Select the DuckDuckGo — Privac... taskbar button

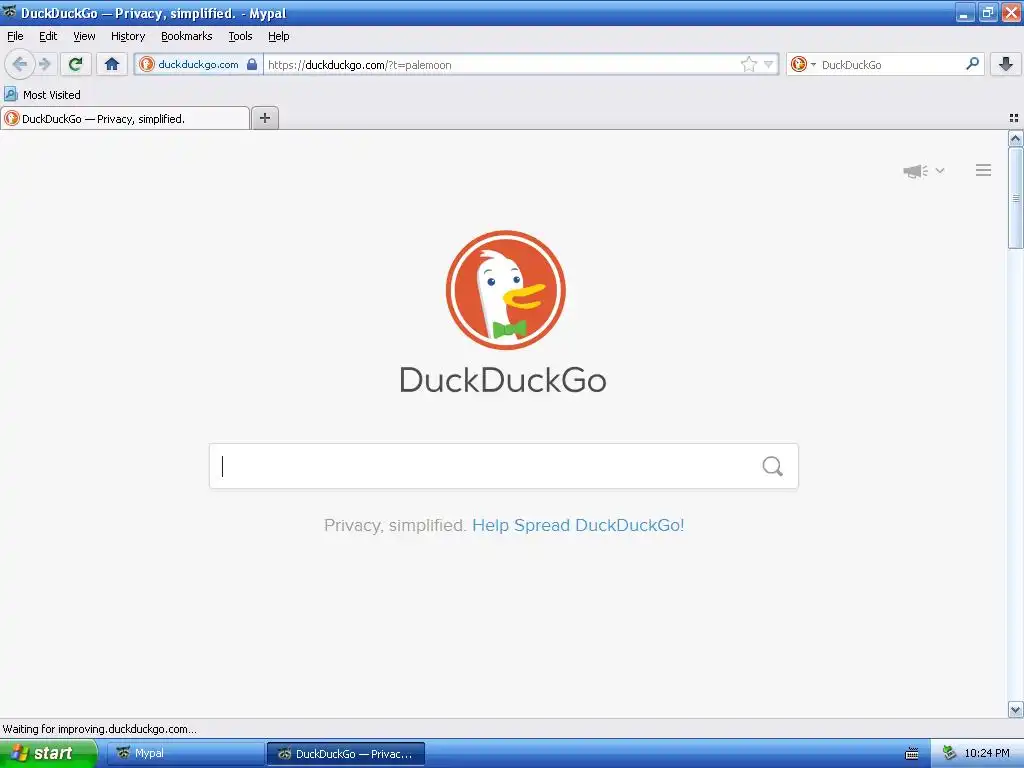click(346, 754)
